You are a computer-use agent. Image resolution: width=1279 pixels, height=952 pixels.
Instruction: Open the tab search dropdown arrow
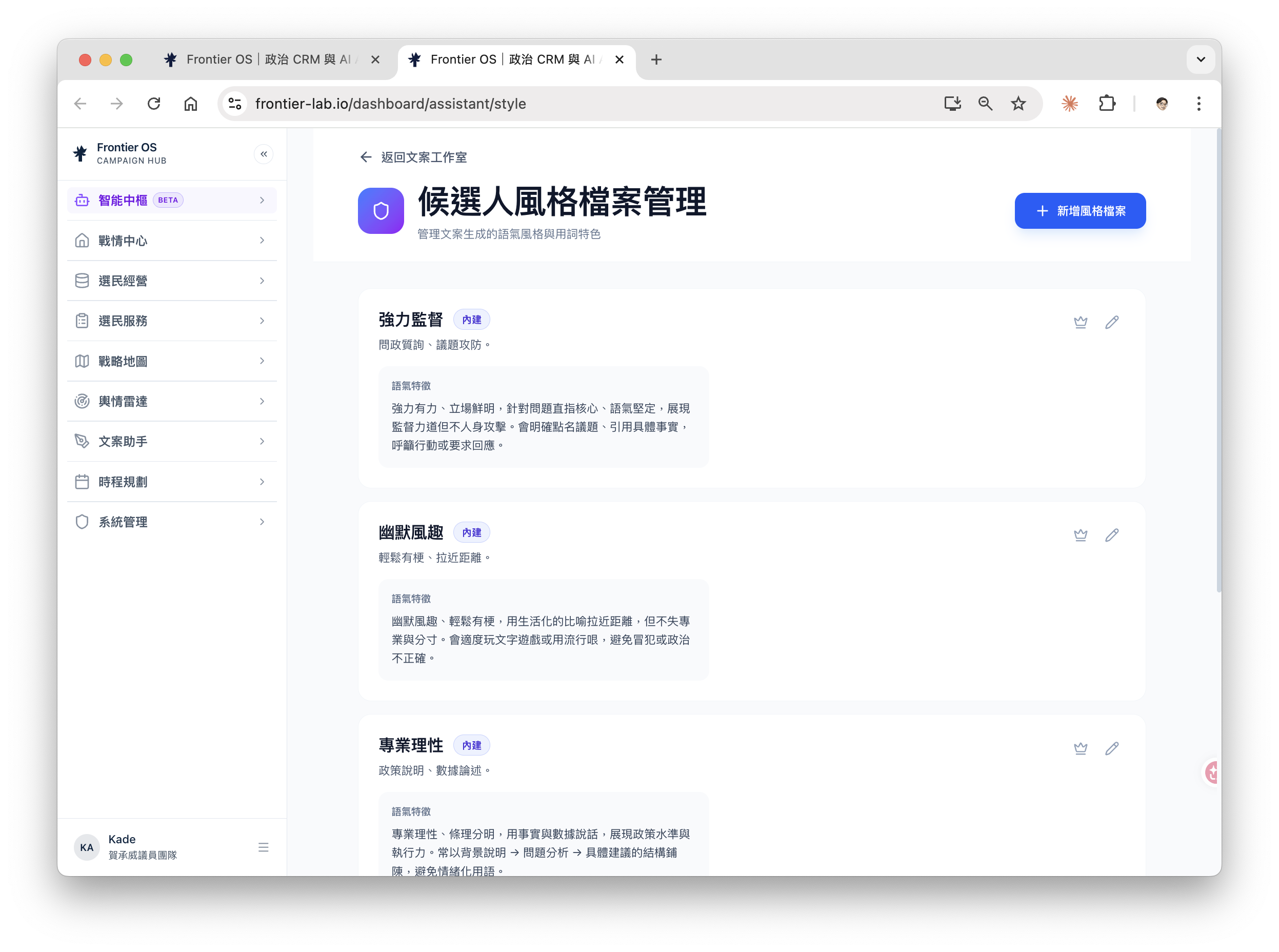tap(1200, 60)
